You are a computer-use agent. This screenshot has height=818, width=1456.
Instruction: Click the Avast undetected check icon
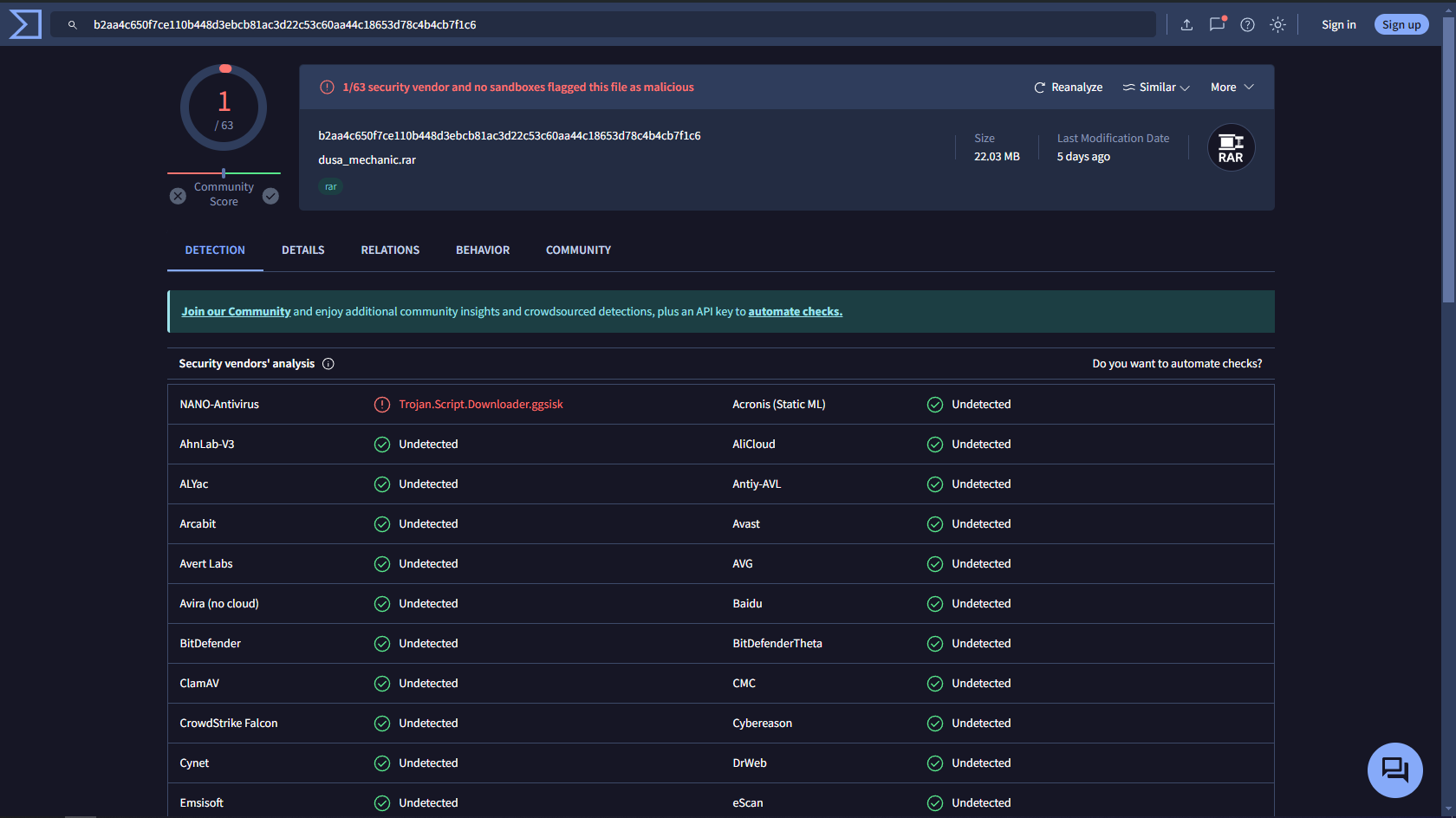point(935,524)
